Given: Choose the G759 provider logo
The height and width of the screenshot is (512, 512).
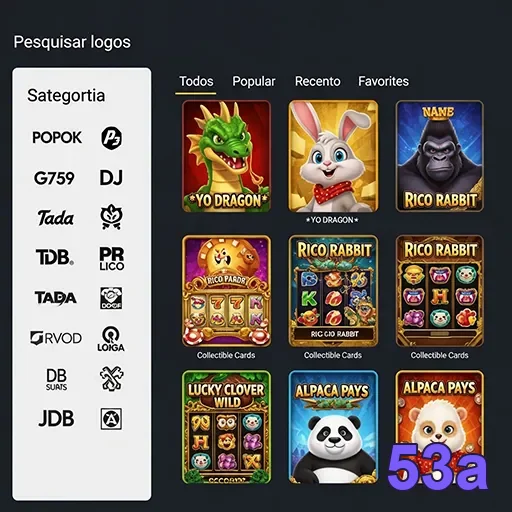Looking at the screenshot, I should (54, 178).
